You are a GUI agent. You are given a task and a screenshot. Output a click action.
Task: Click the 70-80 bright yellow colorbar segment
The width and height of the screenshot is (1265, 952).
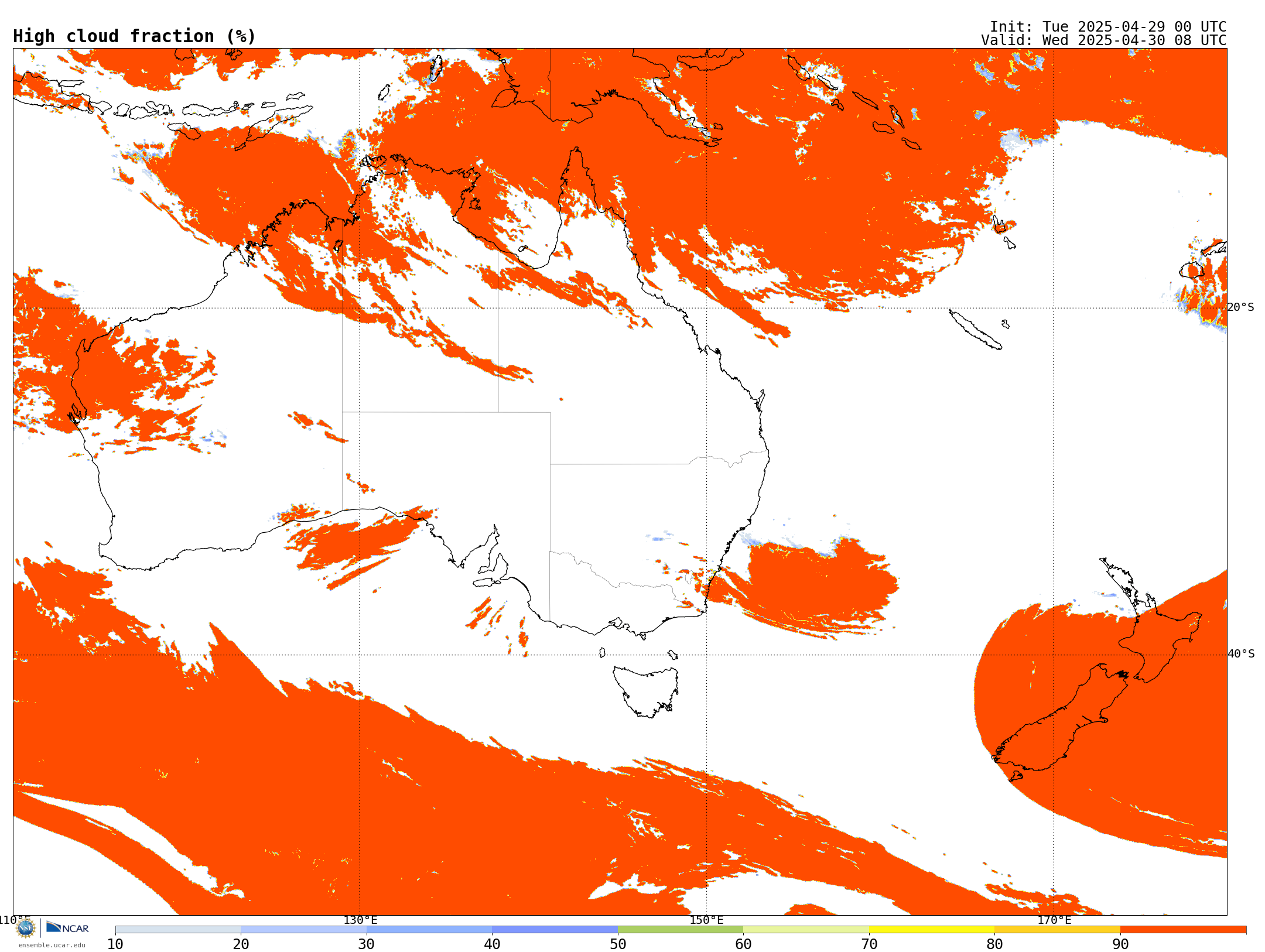(x=932, y=930)
